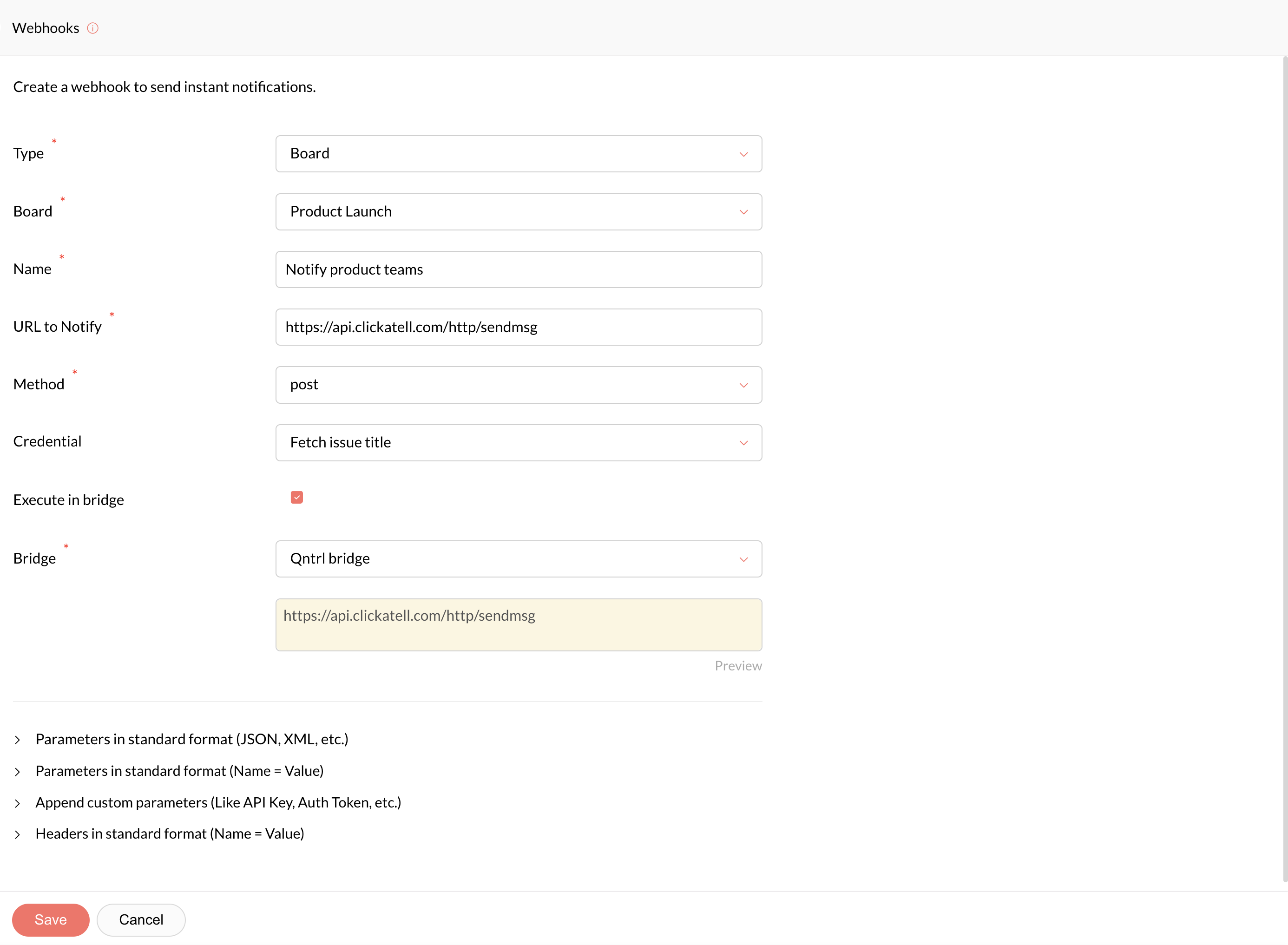Click the chevron arrow in the Bridge field
This screenshot has width=1288, height=945.
pos(743,559)
